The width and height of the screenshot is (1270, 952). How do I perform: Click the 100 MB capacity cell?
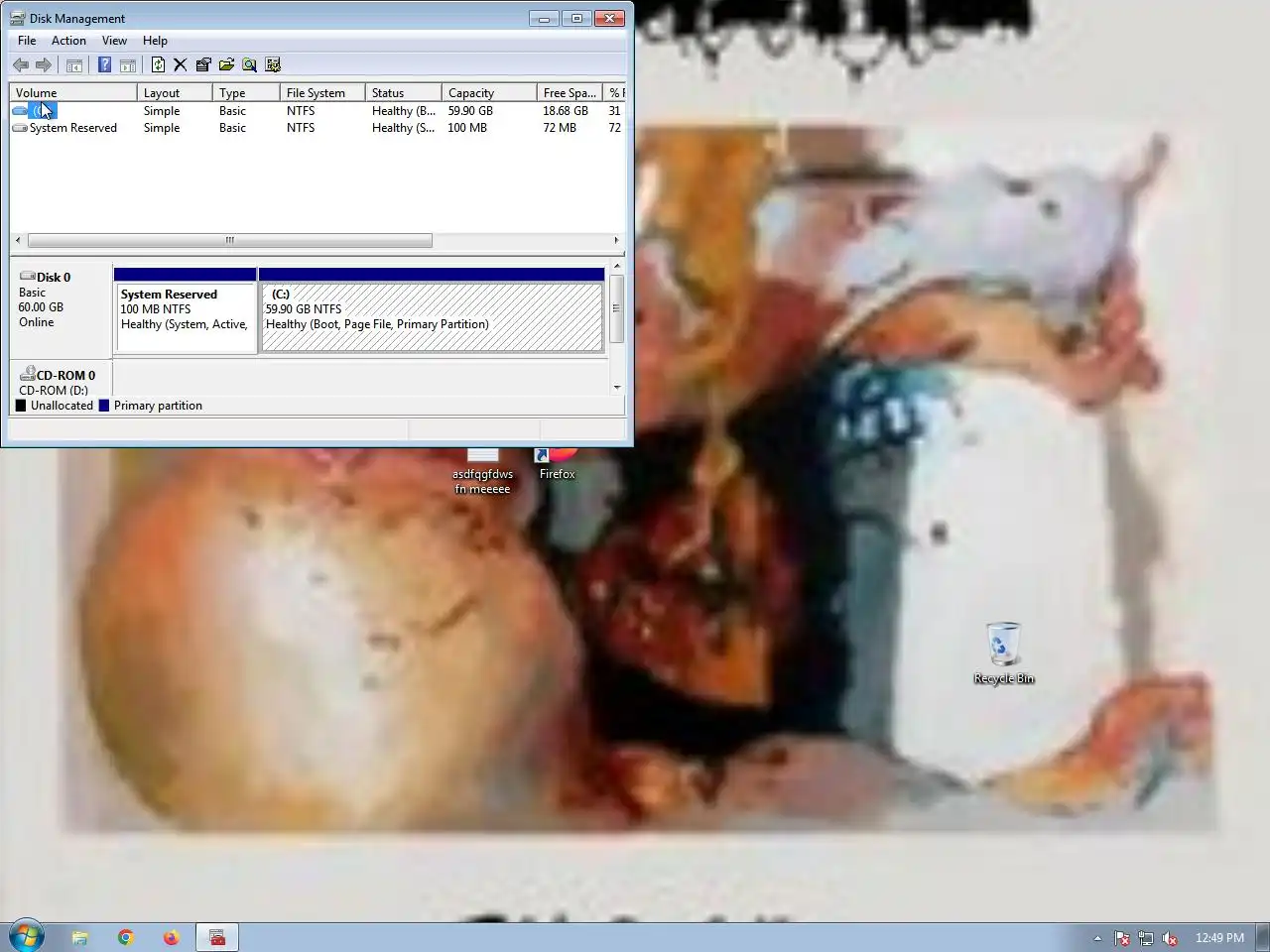click(x=467, y=128)
